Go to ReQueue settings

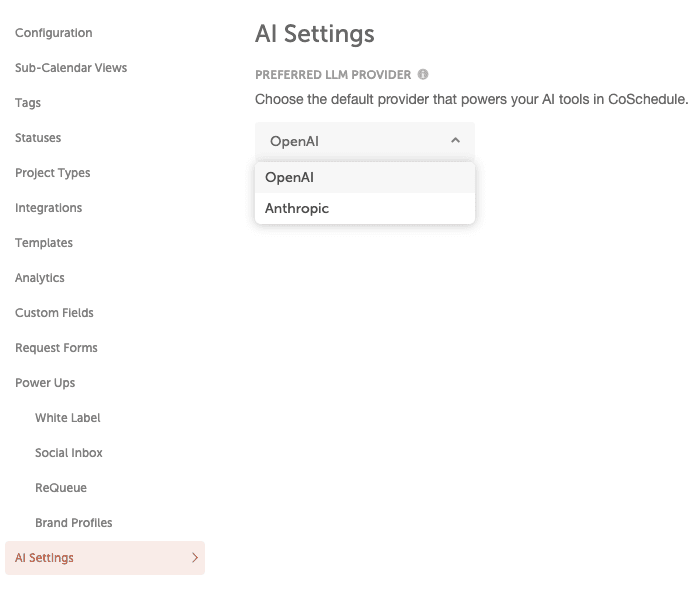(x=61, y=488)
